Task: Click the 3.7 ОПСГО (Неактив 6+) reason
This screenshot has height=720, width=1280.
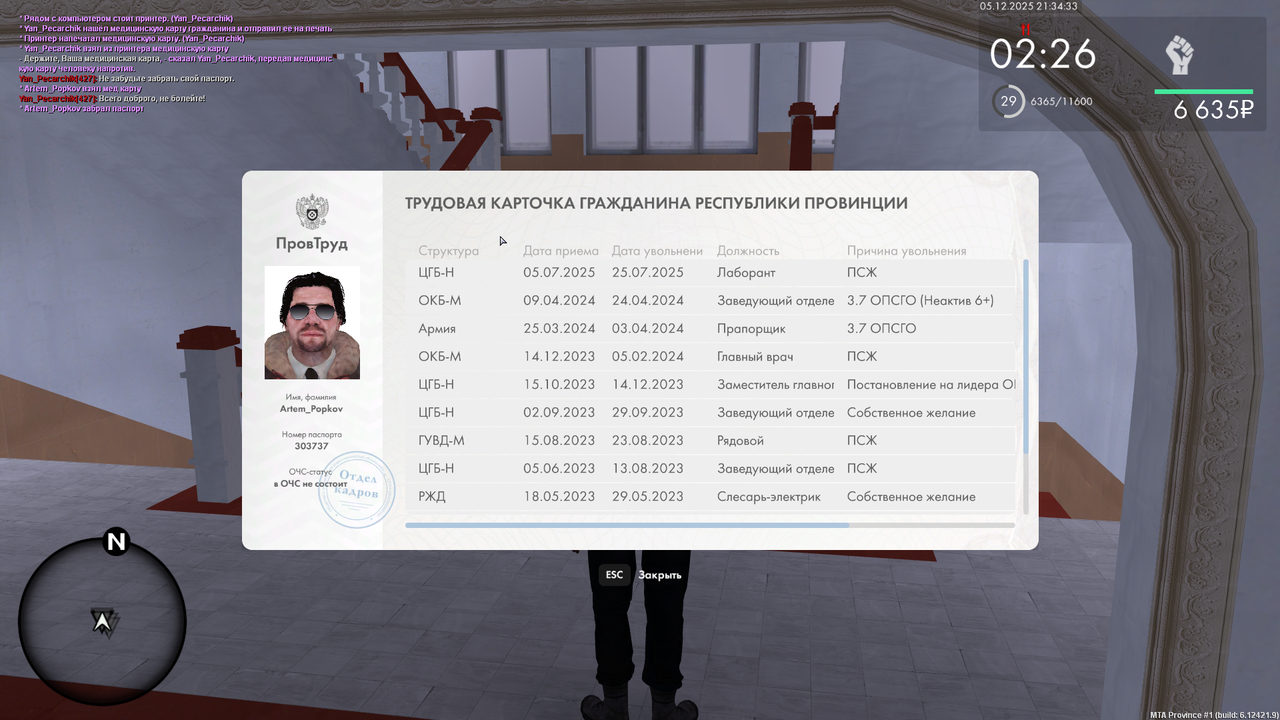Action: tap(920, 300)
